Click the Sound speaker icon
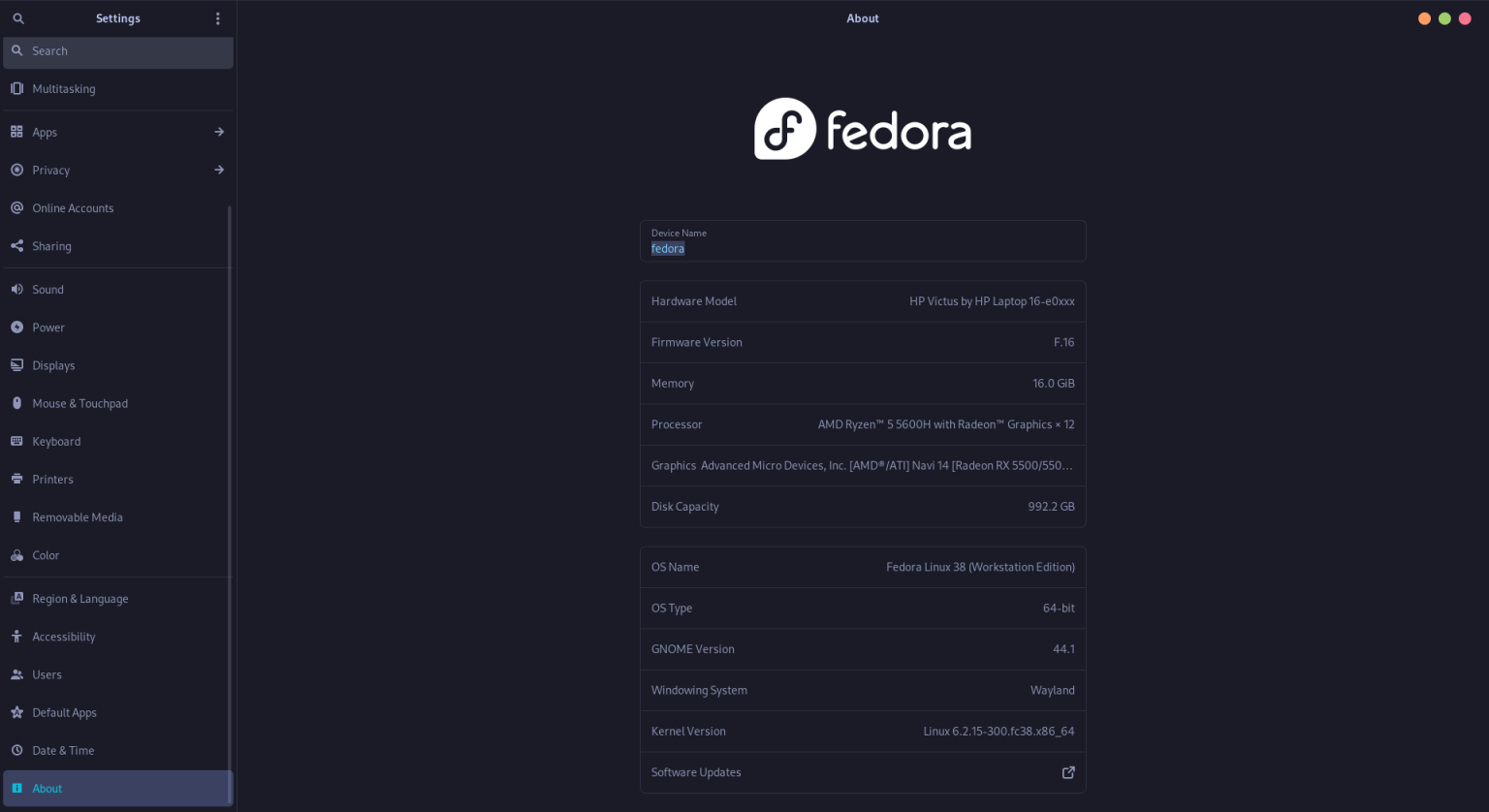The height and width of the screenshot is (812, 1489). pyautogui.click(x=16, y=289)
